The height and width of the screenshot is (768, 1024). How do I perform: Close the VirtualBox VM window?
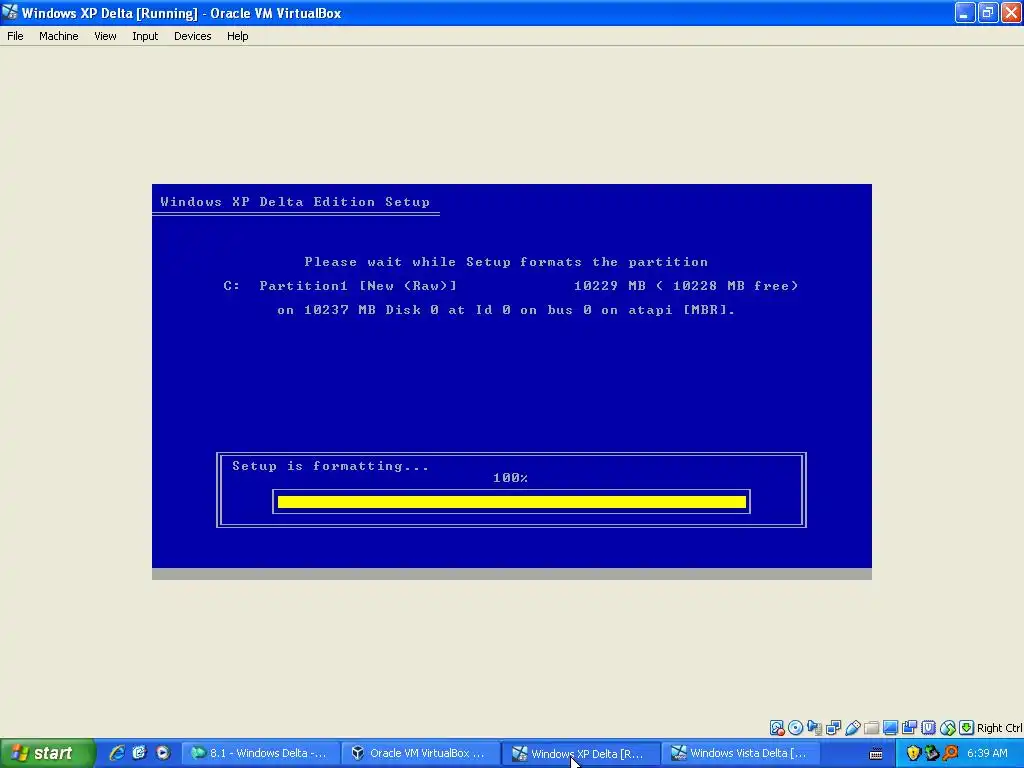click(1012, 12)
